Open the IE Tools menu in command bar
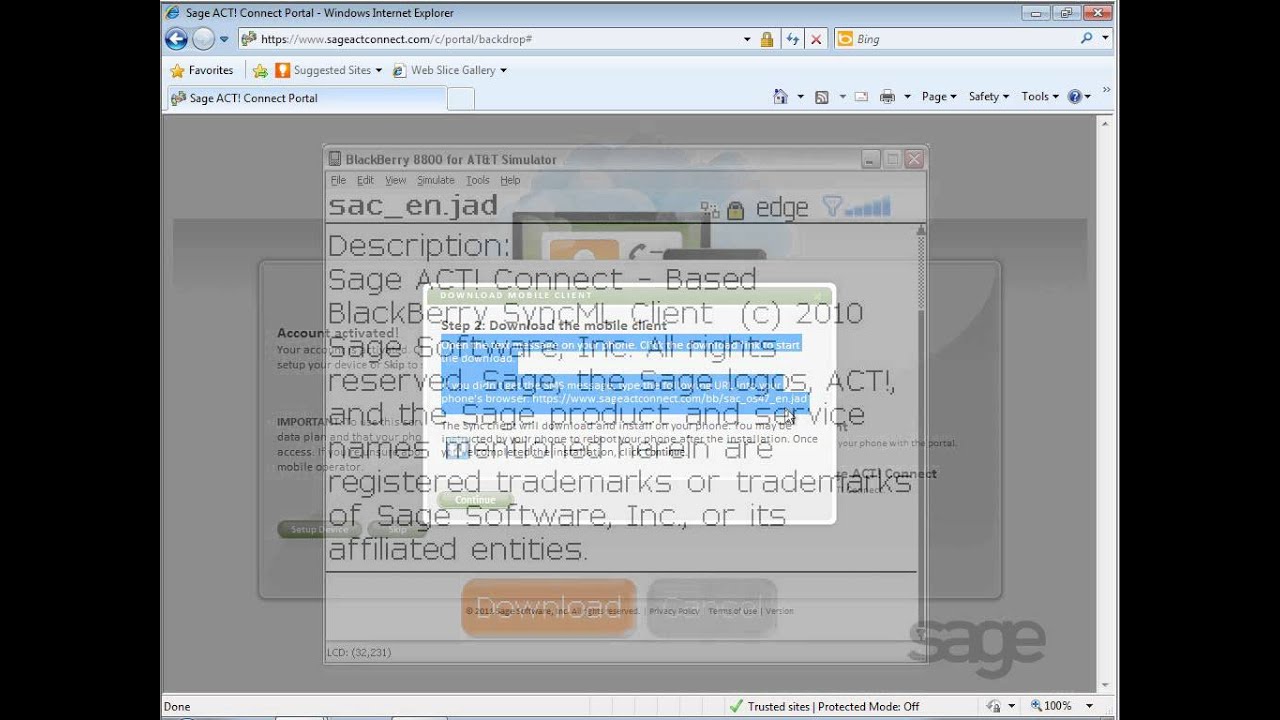The width and height of the screenshot is (1280, 720). [x=1040, y=97]
